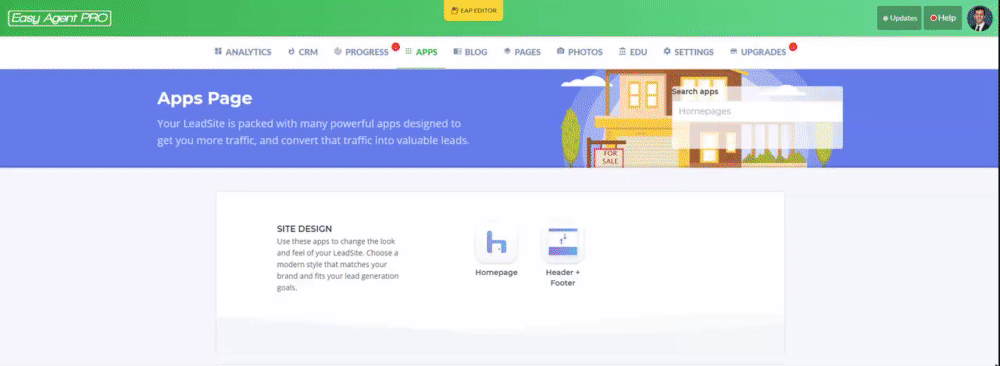Viewport: 1000px width, 366px height.
Task: Open the Updates button
Action: [x=899, y=18]
